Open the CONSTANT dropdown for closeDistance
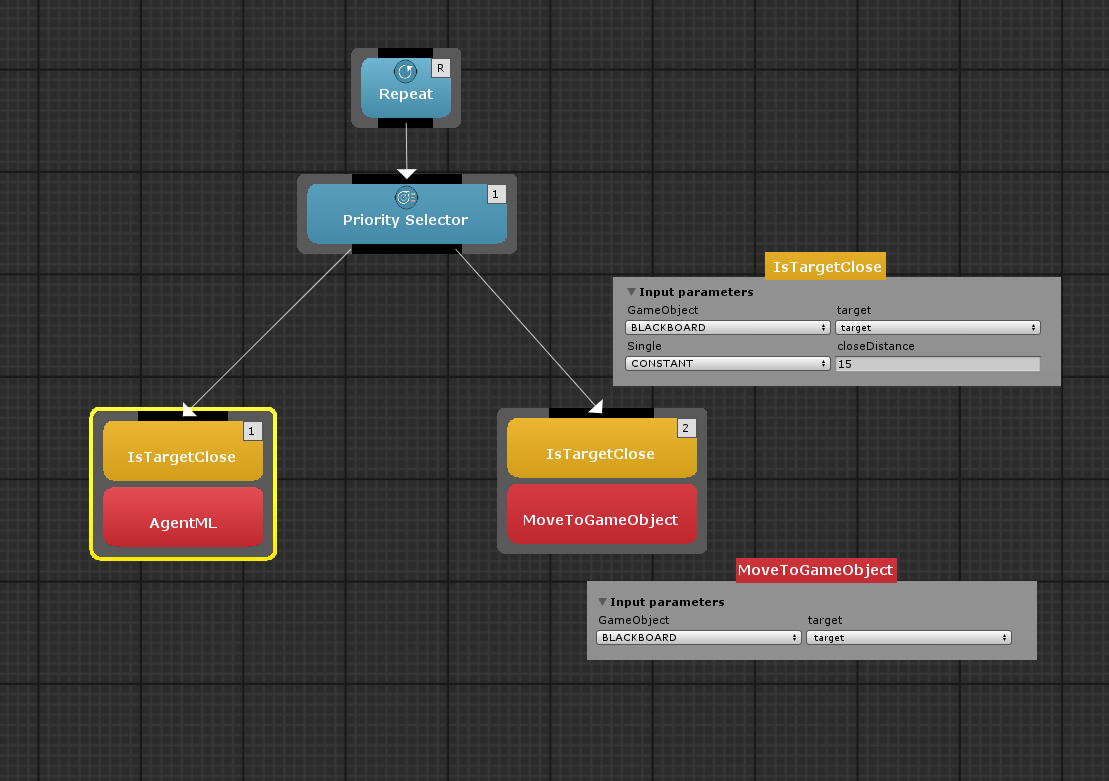This screenshot has height=781, width=1109. click(x=728, y=364)
